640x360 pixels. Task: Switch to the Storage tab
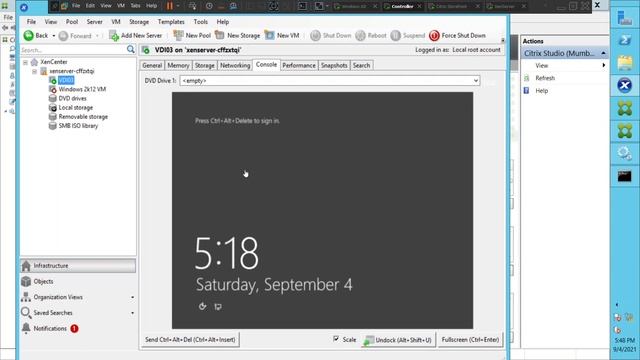tap(204, 65)
